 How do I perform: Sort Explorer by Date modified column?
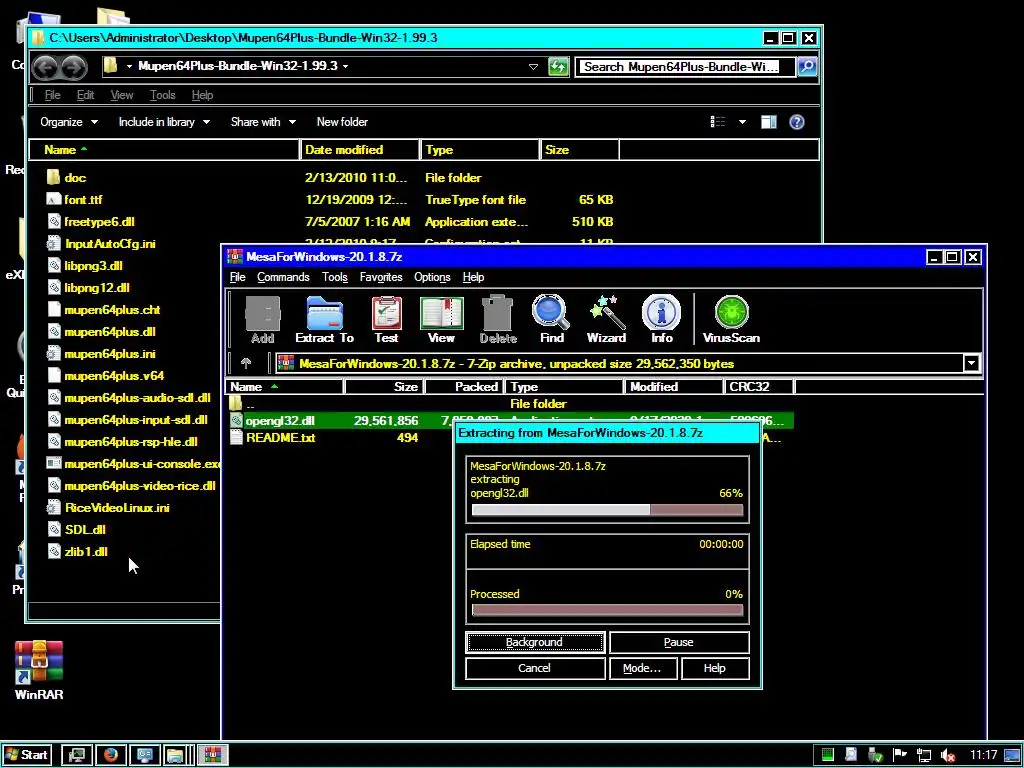[x=360, y=150]
